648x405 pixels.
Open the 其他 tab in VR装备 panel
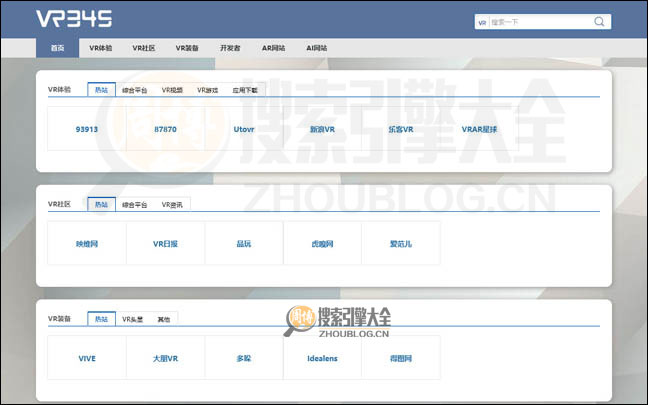(x=164, y=319)
